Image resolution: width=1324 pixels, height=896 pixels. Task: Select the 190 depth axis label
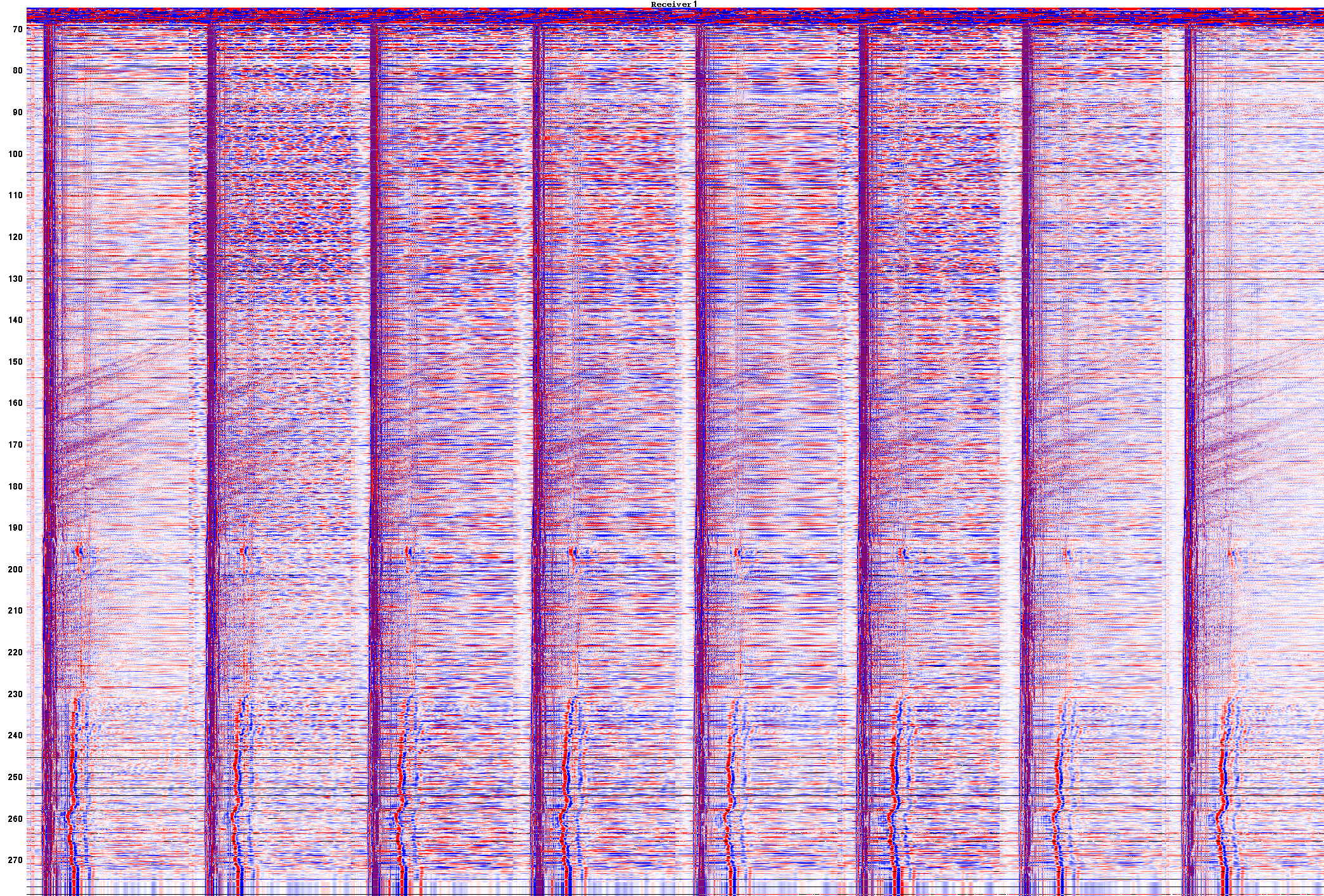click(15, 528)
